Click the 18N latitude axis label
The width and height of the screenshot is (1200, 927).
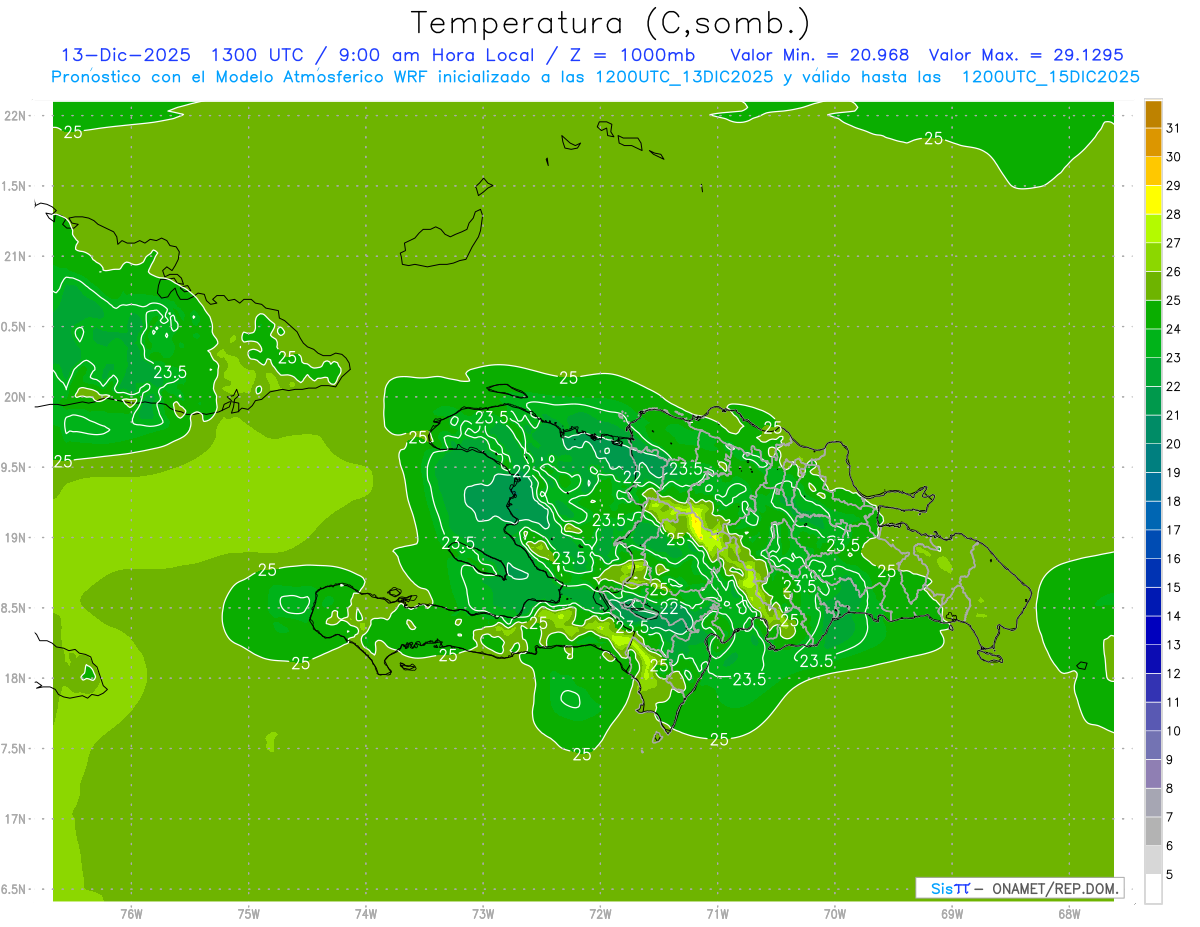[x=15, y=679]
